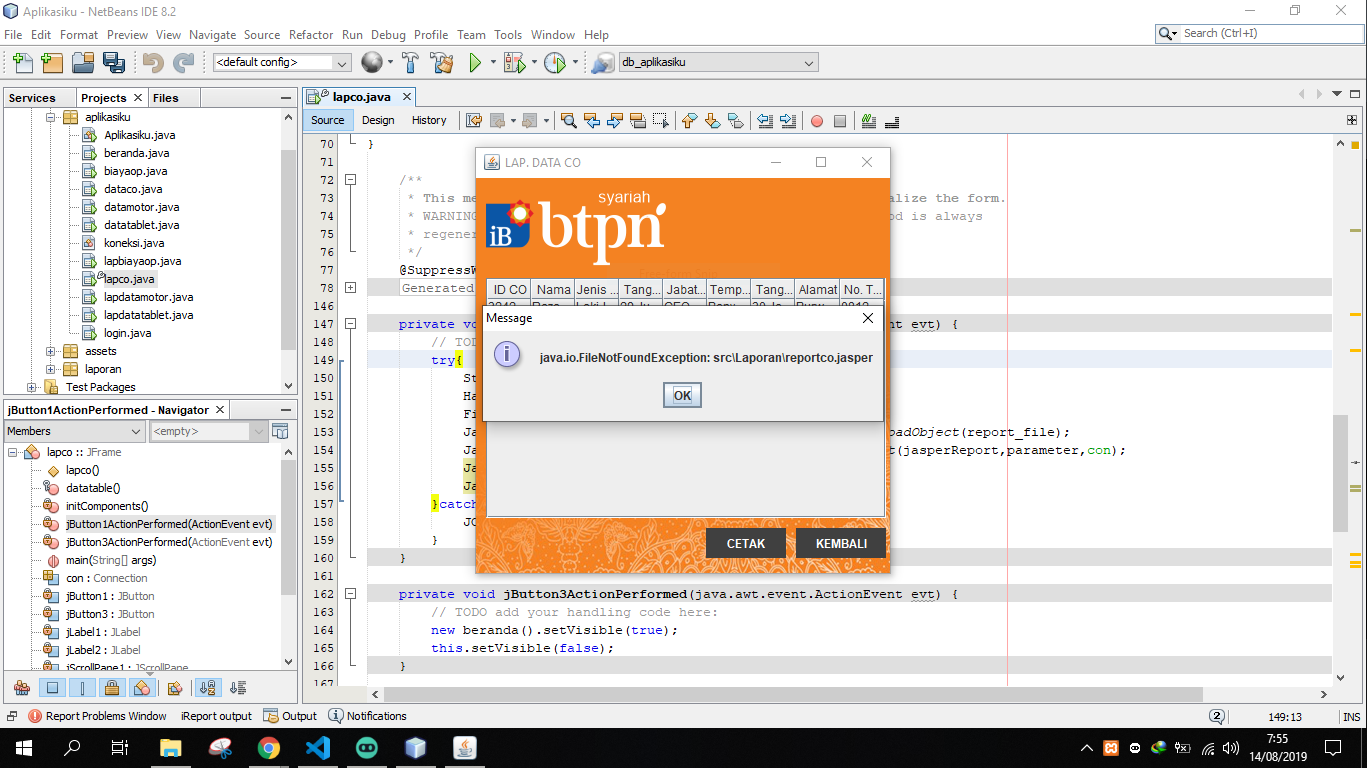Toggle Fully Qualified Names in Navigator

(175, 688)
